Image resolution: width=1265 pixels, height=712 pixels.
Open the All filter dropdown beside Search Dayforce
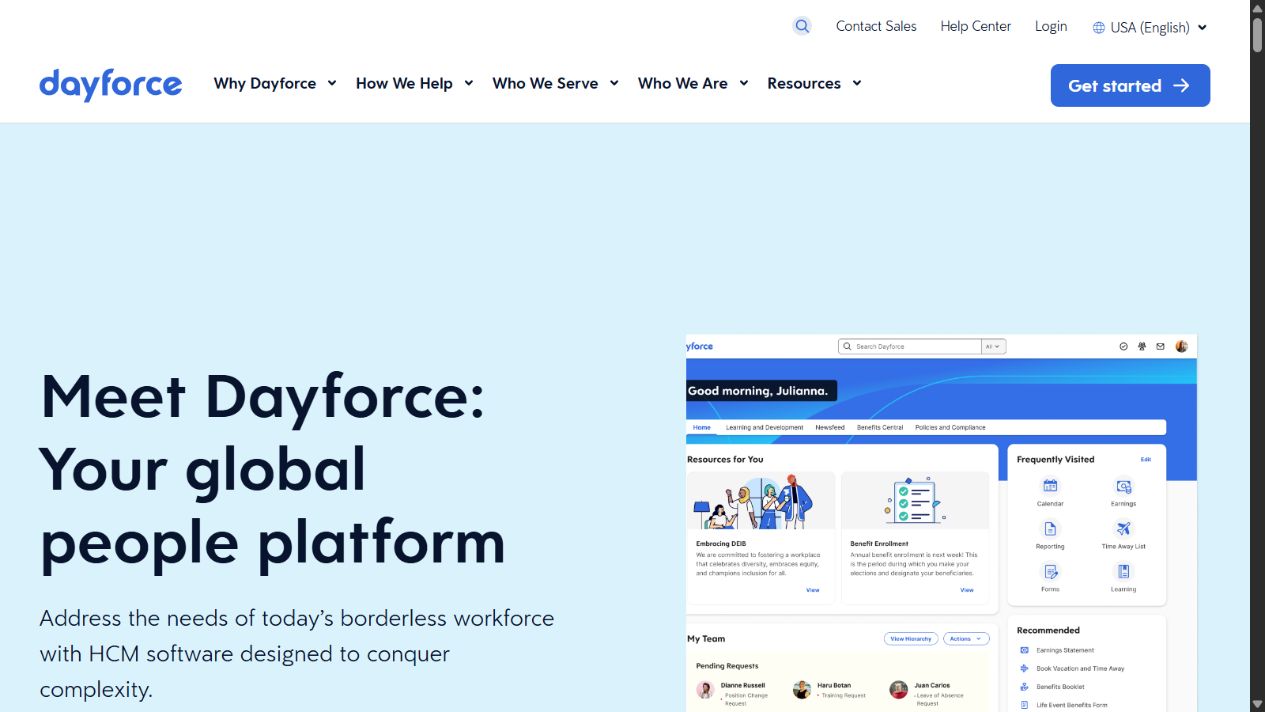pyautogui.click(x=994, y=346)
